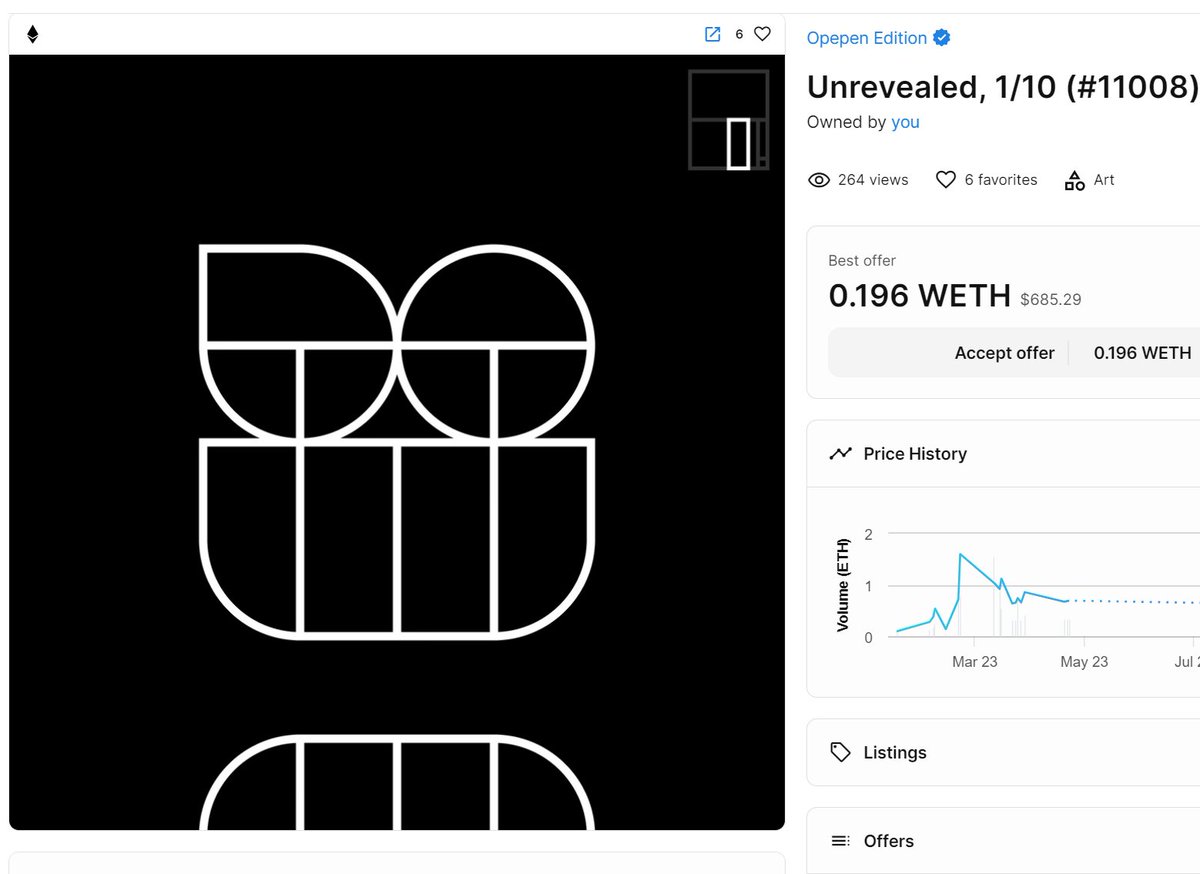Click the favorites count 6 above the image
This screenshot has height=874, width=1200.
coord(739,34)
